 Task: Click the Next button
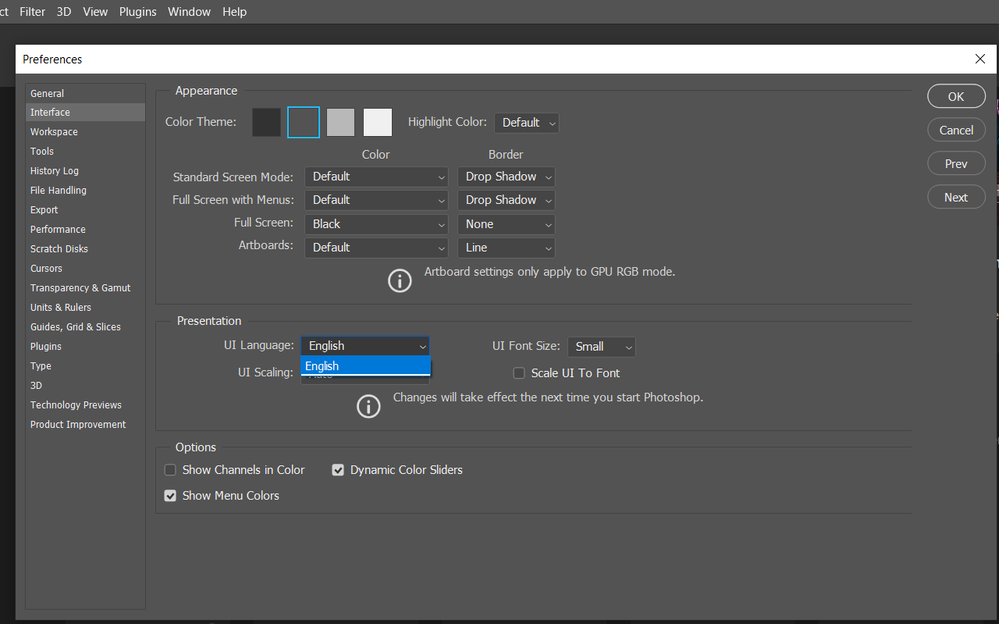956,198
